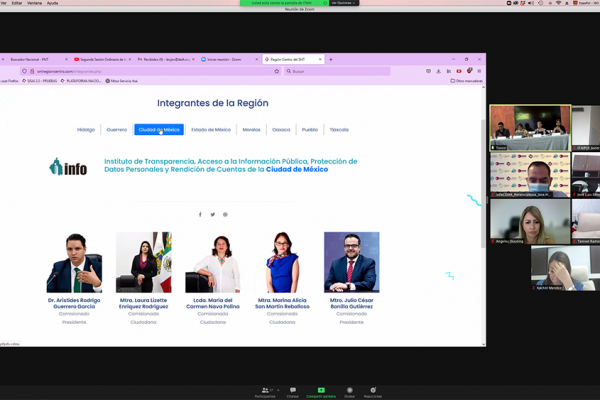This screenshot has width=600, height=400.
Task: Click the Buscar search field
Action: click(337, 71)
